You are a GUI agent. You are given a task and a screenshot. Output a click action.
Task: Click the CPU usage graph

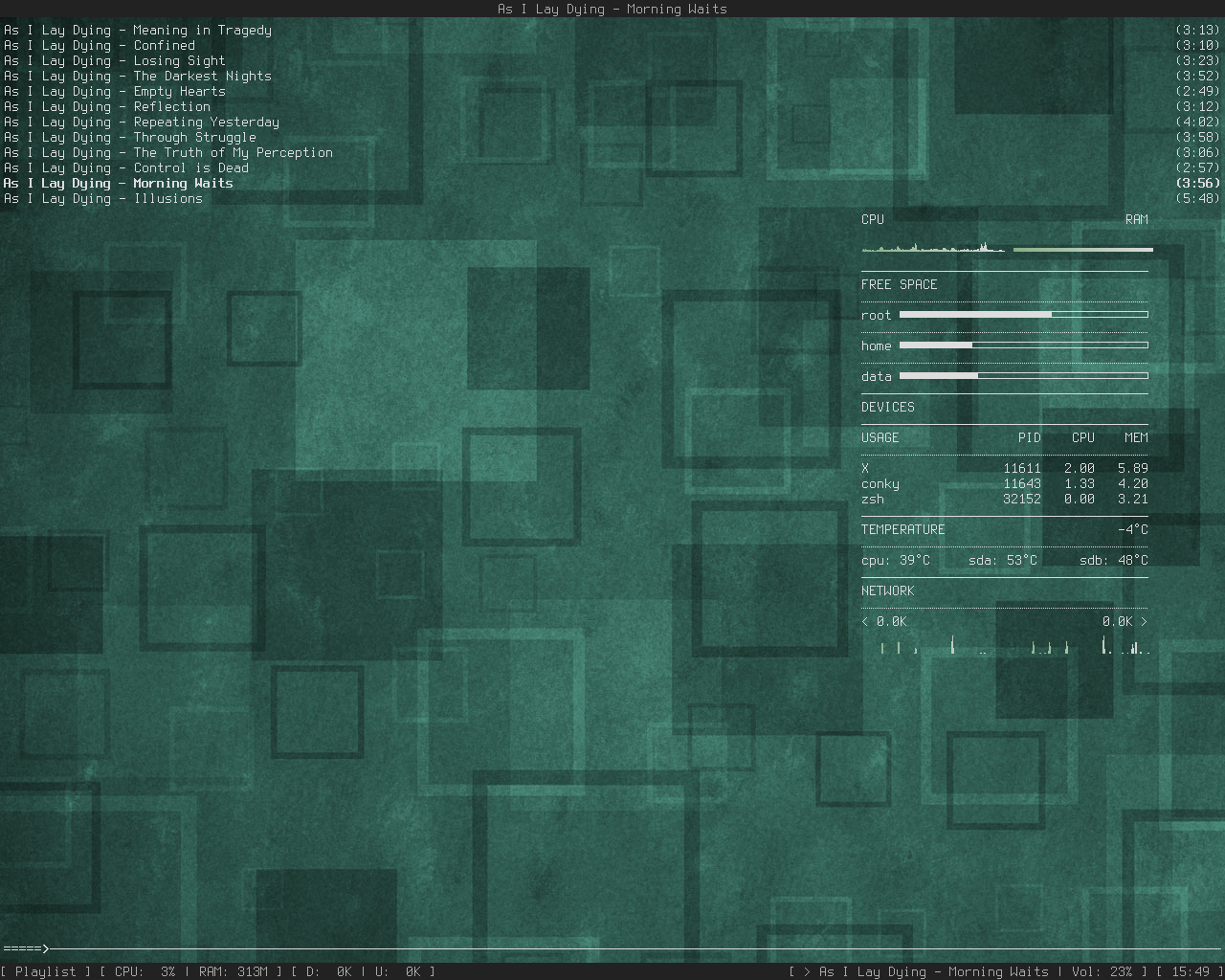[933, 247]
